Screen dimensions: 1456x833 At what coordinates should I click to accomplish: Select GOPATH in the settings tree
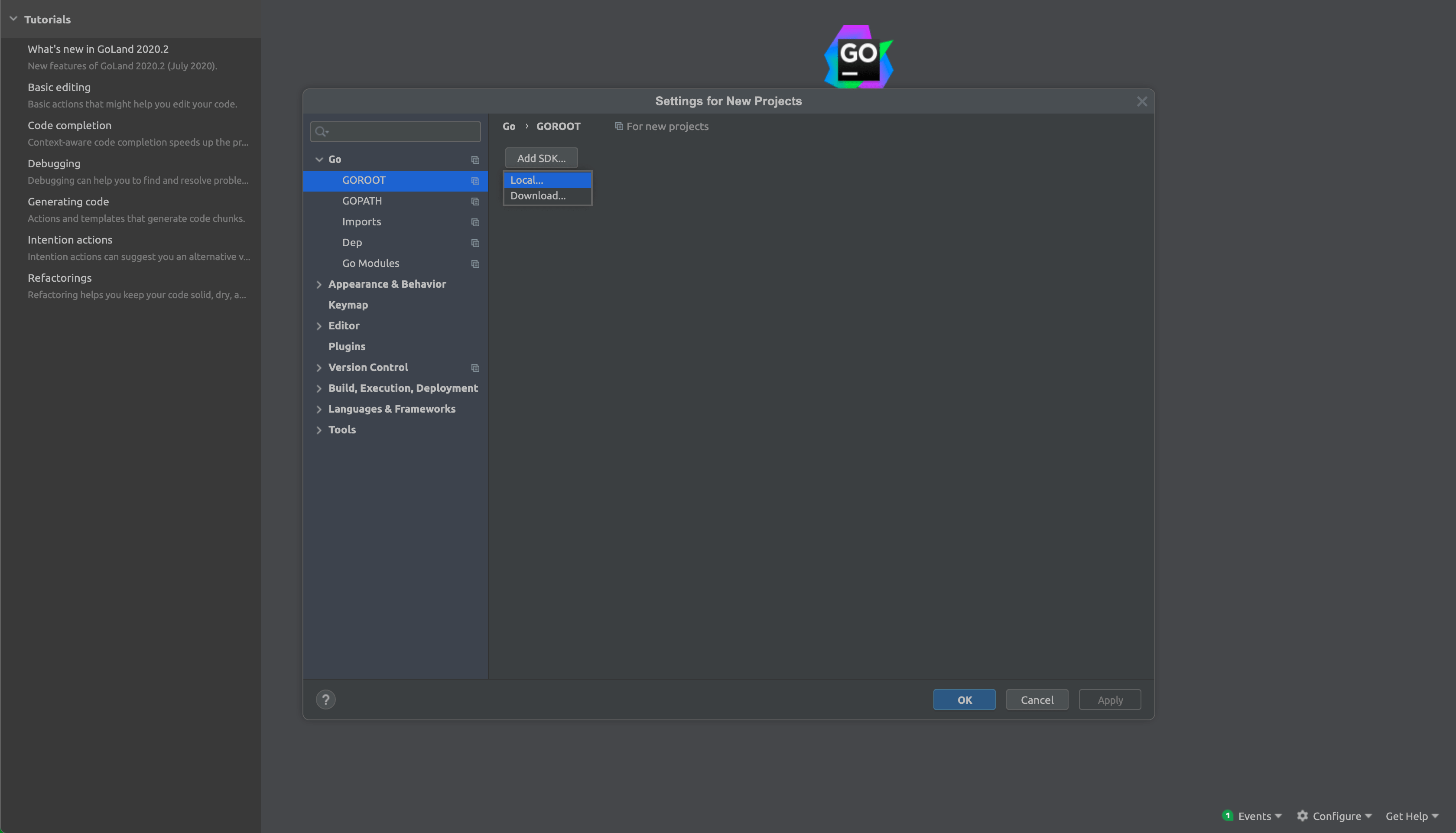click(395, 202)
